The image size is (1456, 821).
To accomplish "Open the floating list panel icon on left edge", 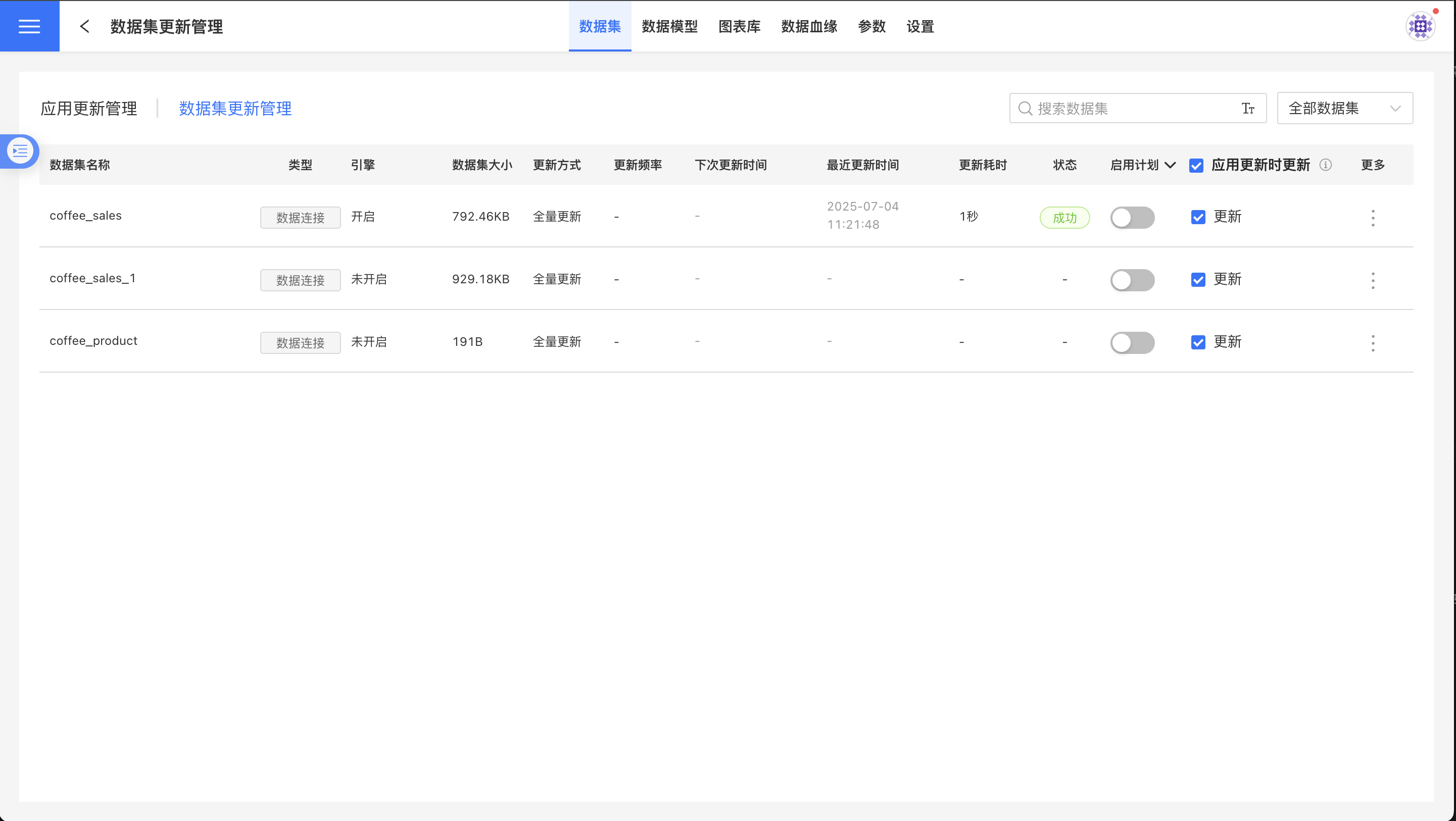I will click(x=20, y=151).
